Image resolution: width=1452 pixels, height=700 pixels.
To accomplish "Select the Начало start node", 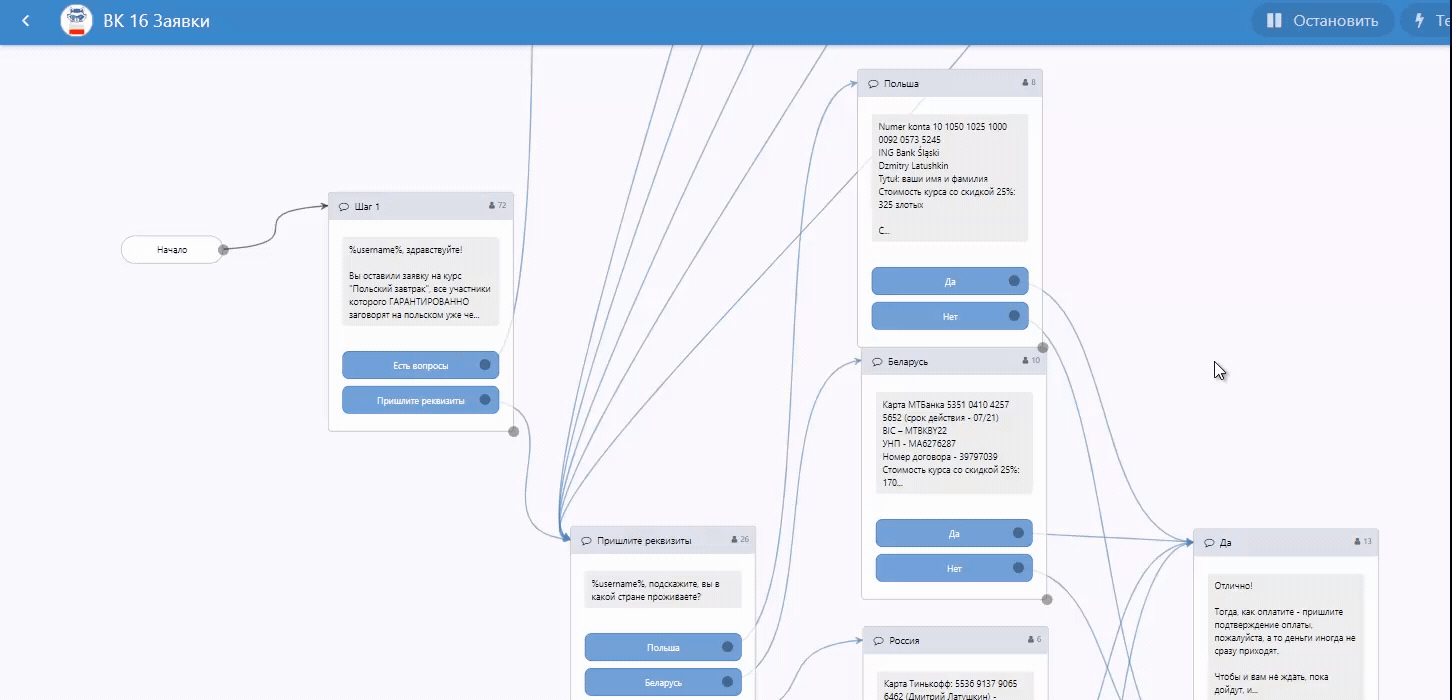I will pos(172,250).
